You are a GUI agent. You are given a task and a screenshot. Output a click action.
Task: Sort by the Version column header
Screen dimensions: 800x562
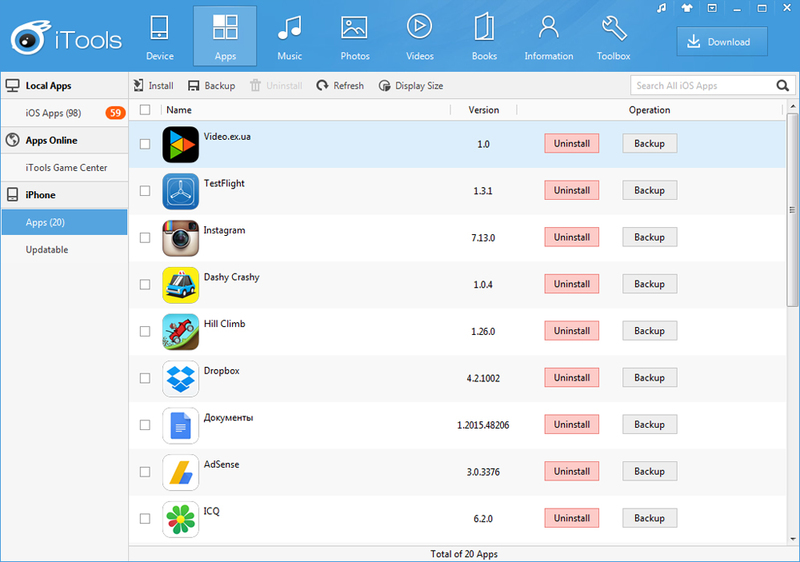click(484, 110)
